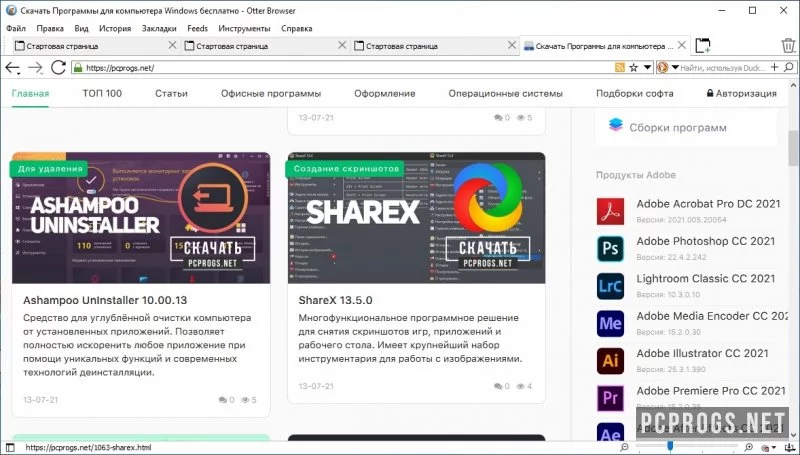Click the zoom in magnifier in status bar

(749, 447)
